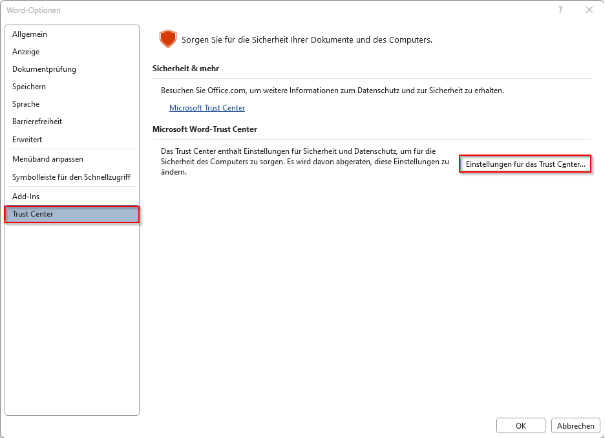Open the Add-Ins category
605x438 pixels.
tap(72, 196)
